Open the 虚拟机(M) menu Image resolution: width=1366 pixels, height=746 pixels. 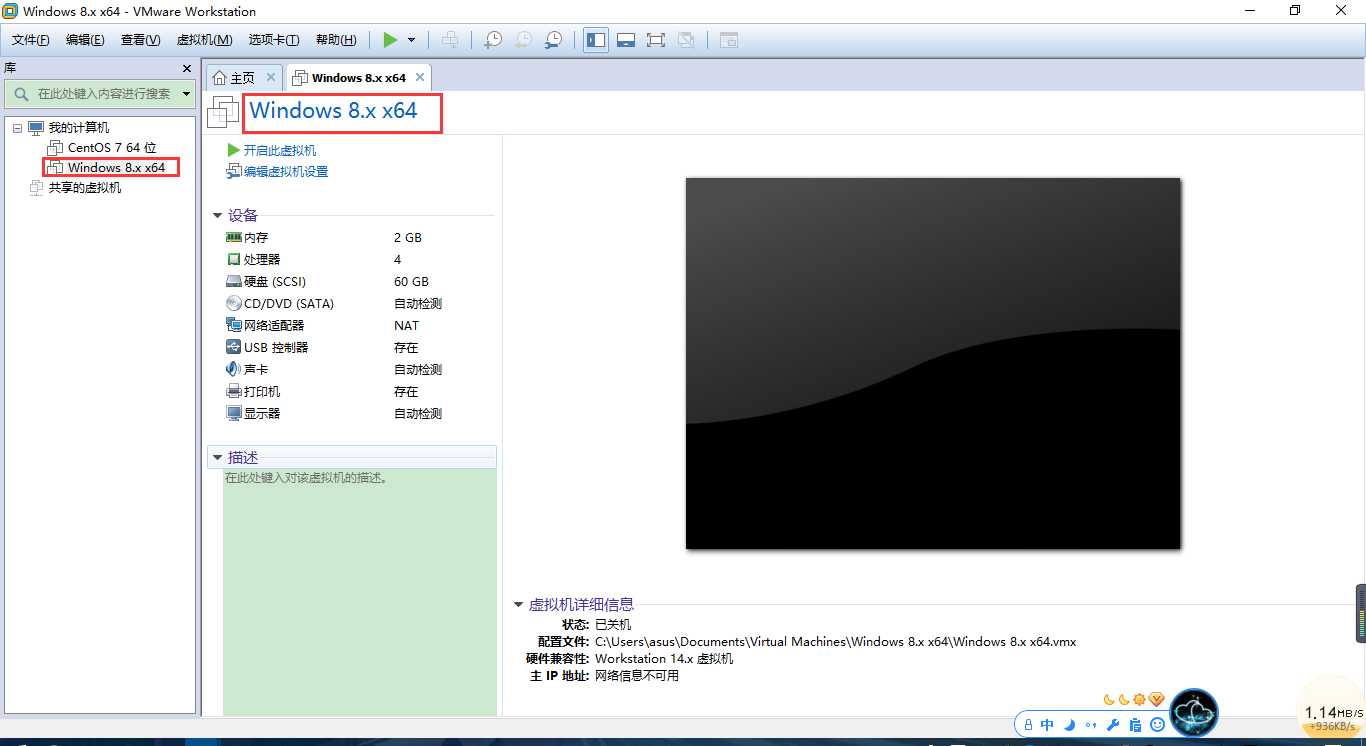[204, 40]
